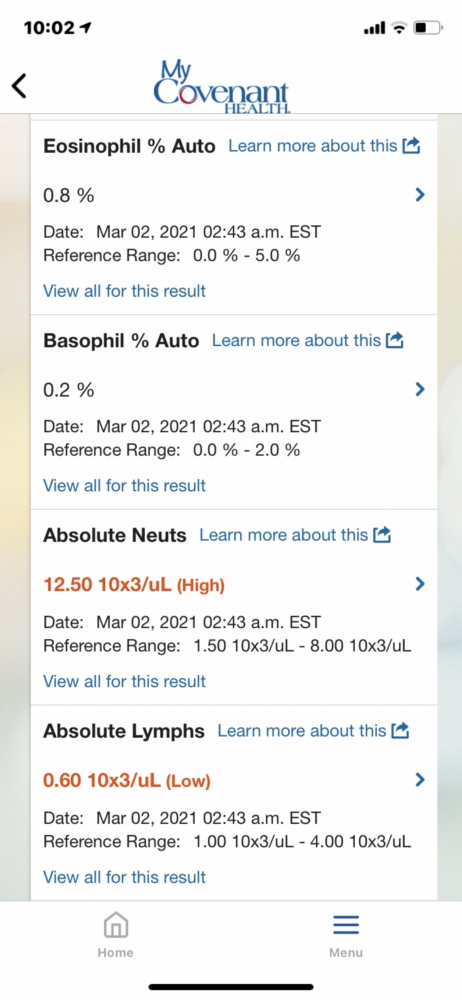View all for Eosinophil result
462x1000 pixels.
(x=124, y=291)
